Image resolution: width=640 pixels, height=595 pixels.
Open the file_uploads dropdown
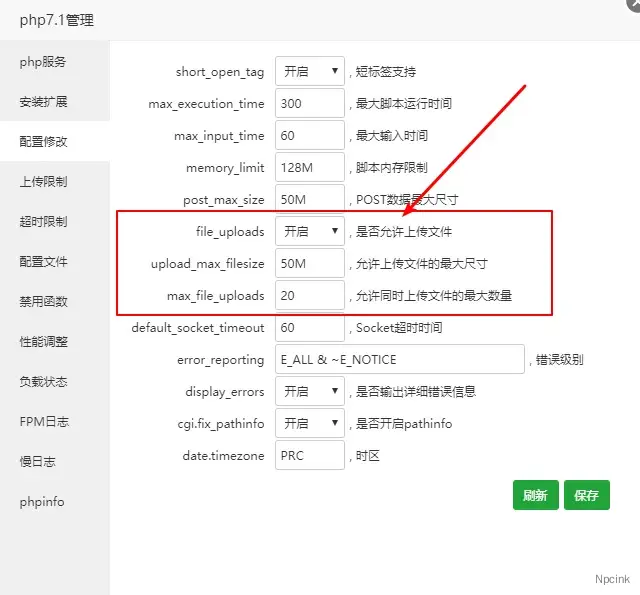coord(309,231)
